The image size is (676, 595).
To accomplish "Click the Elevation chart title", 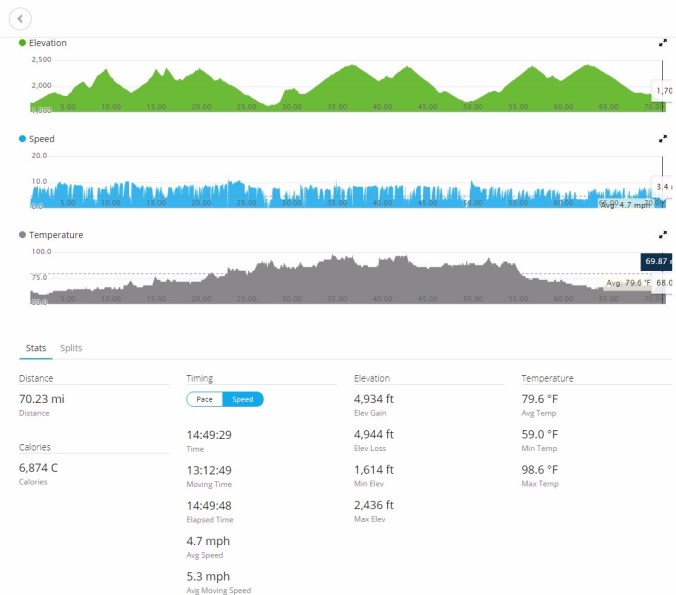I will (x=48, y=43).
